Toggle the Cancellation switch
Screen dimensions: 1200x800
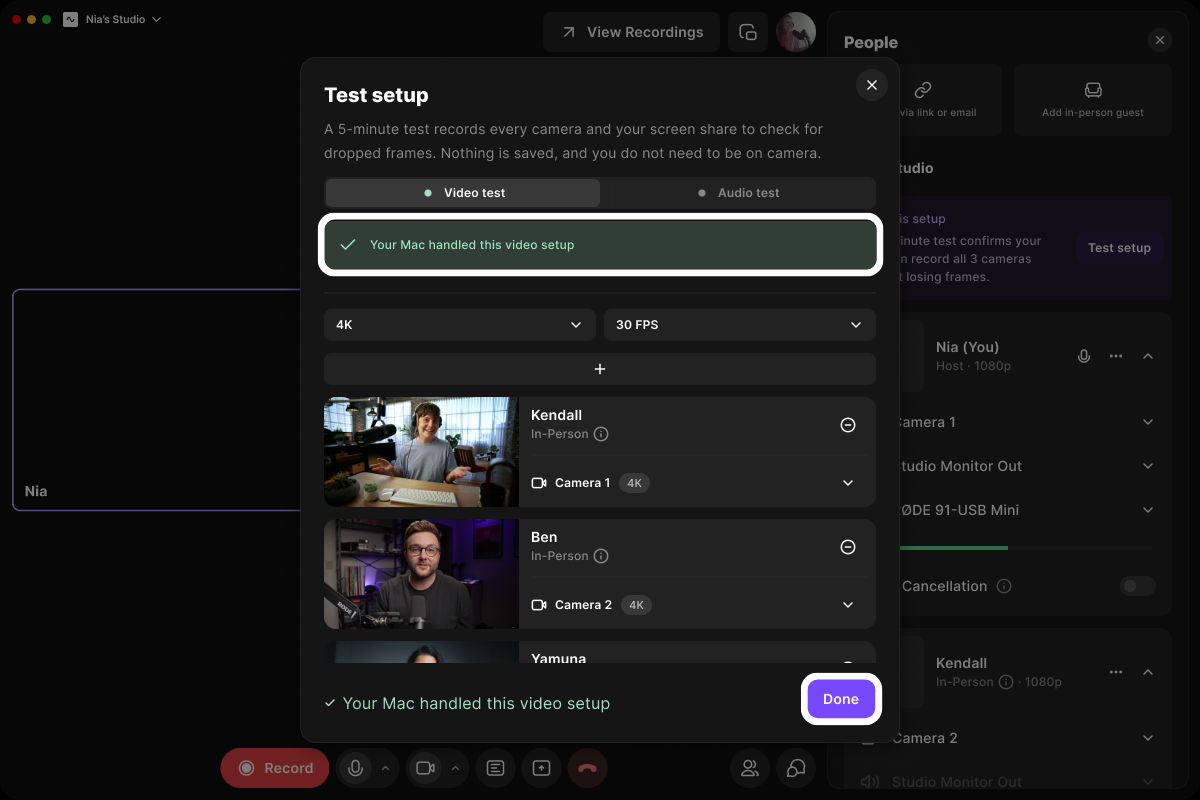[x=1138, y=586]
